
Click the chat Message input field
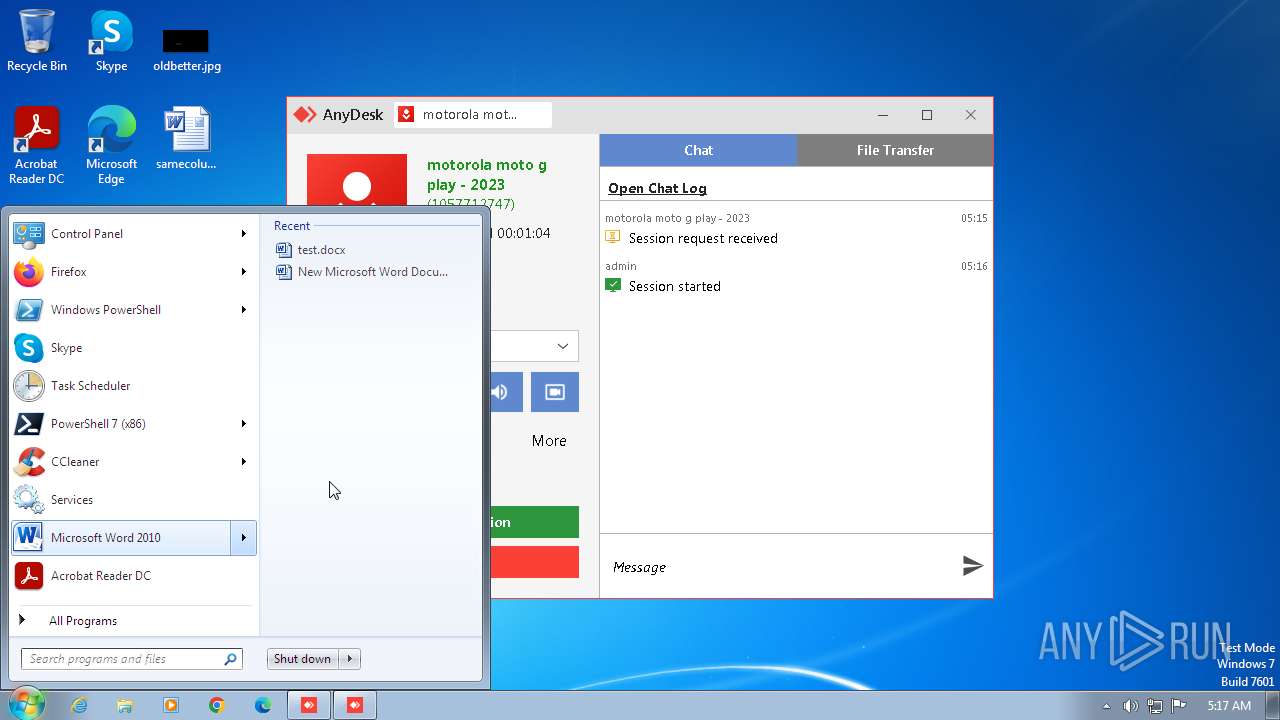[780, 567]
